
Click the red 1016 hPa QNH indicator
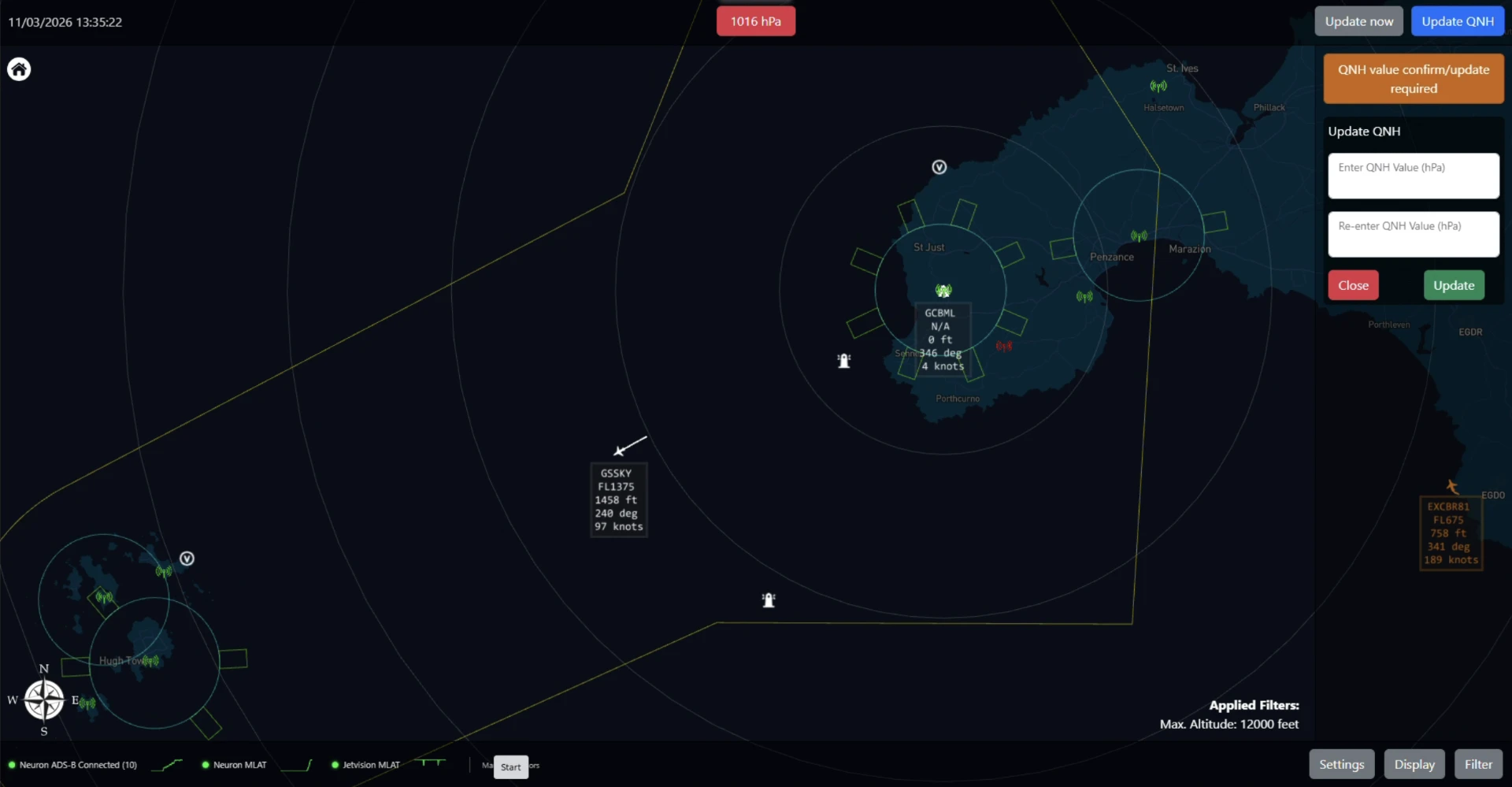(755, 21)
